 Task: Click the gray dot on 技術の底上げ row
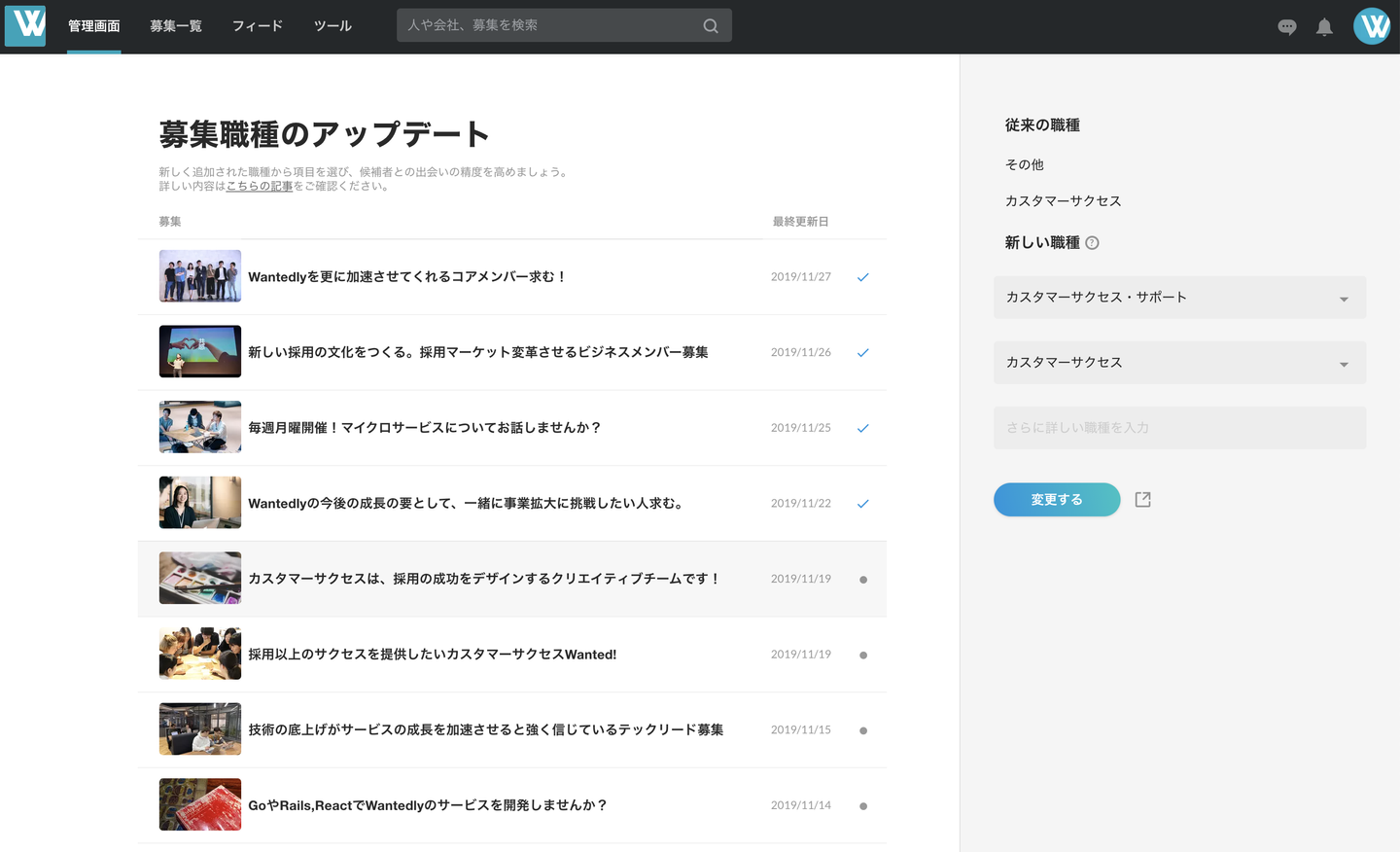click(x=863, y=730)
